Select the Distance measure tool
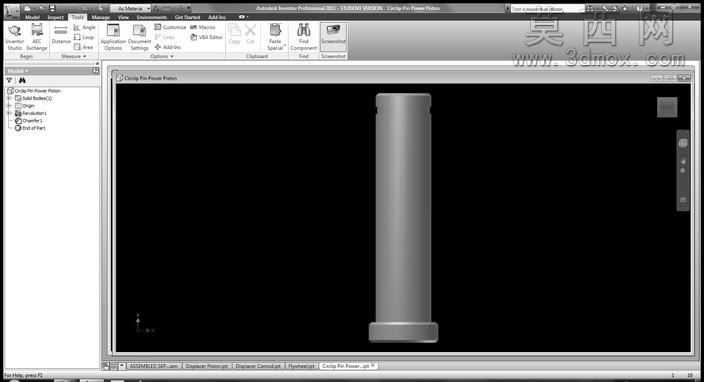The height and width of the screenshot is (382, 704). pos(61,35)
